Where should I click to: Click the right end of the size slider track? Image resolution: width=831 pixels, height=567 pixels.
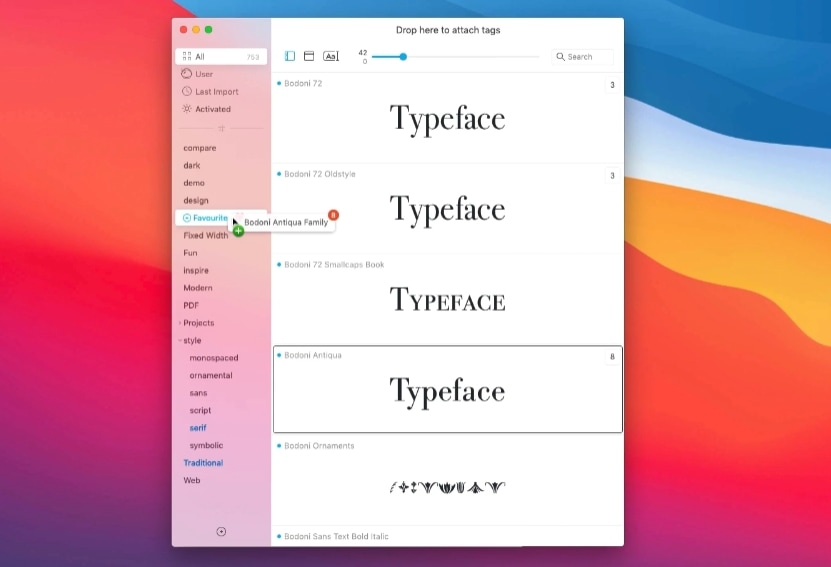click(538, 56)
